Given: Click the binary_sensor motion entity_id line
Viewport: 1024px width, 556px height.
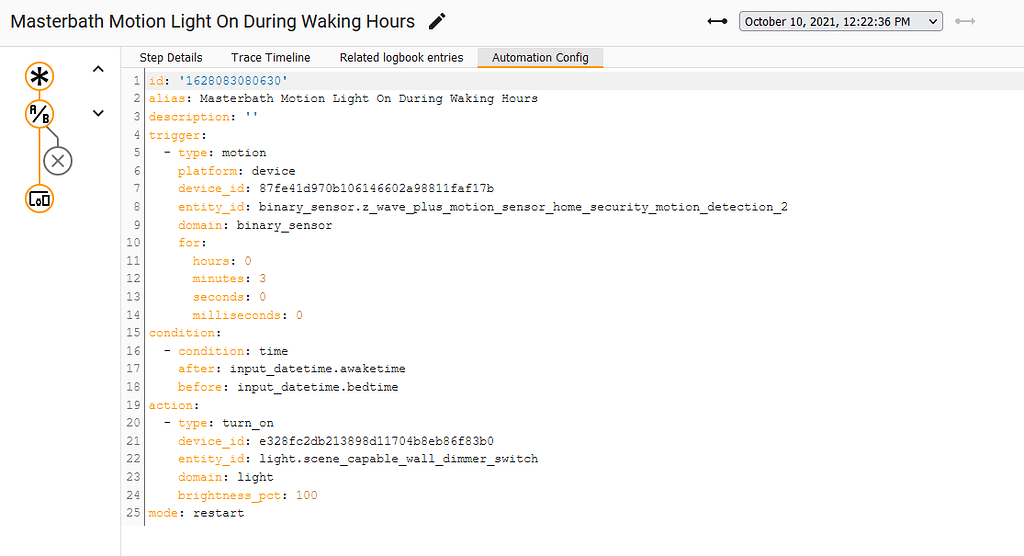Looking at the screenshot, I should pyautogui.click(x=483, y=207).
